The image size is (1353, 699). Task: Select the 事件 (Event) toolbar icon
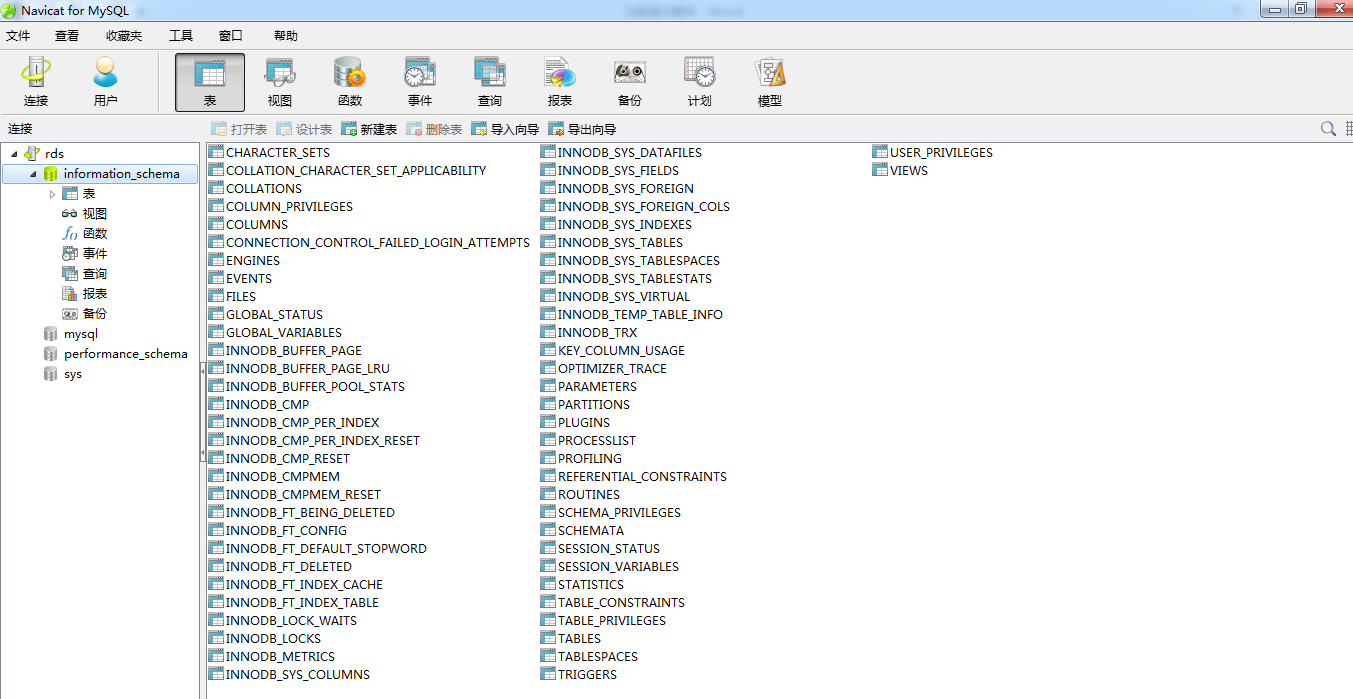click(420, 82)
